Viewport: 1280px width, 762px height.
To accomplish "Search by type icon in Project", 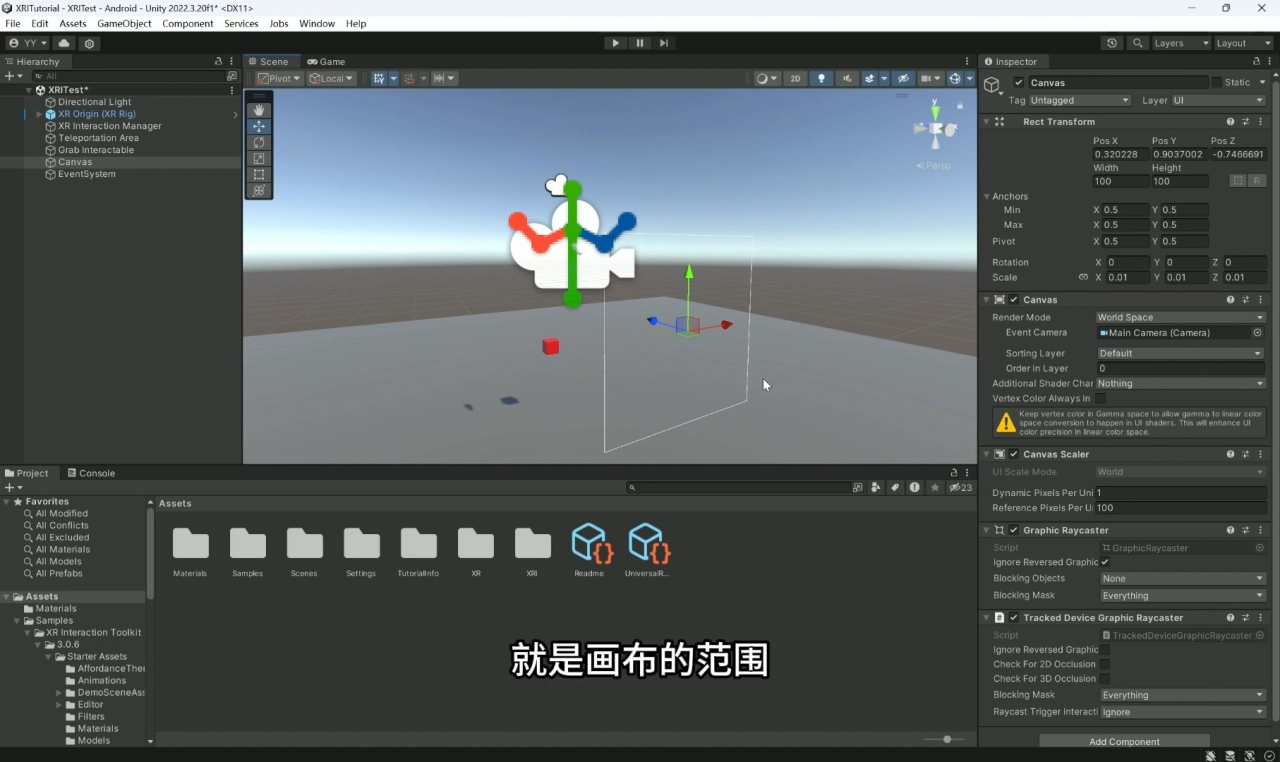I will tap(876, 488).
